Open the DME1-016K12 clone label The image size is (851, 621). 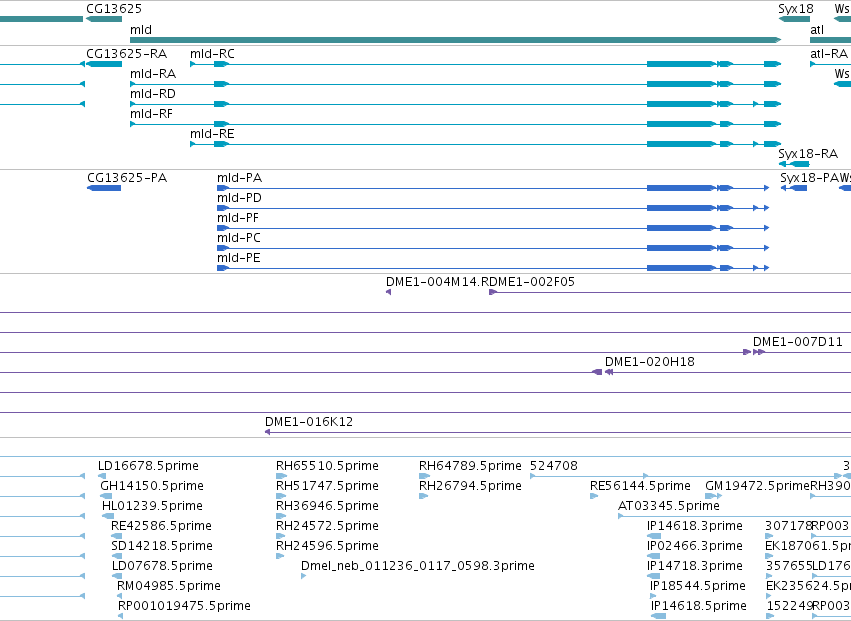[309, 422]
